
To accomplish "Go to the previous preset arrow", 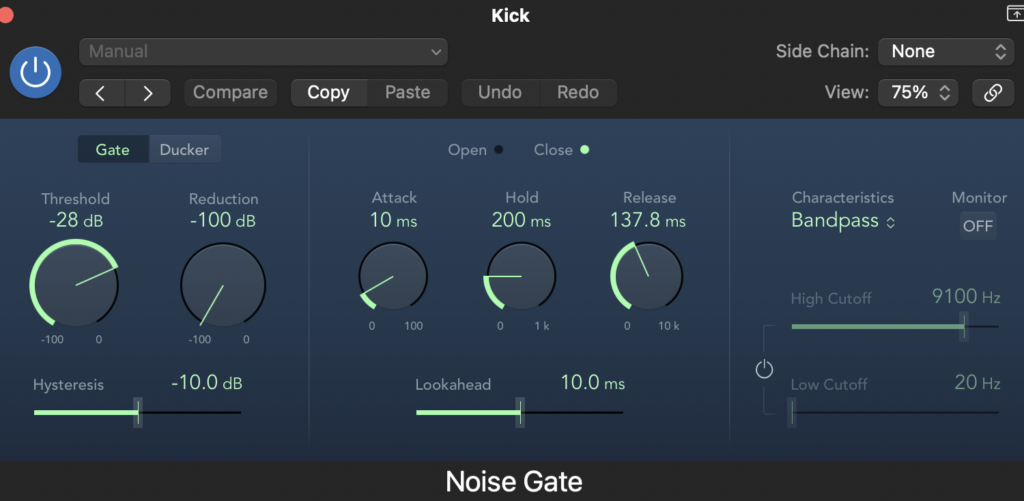I will tap(101, 93).
